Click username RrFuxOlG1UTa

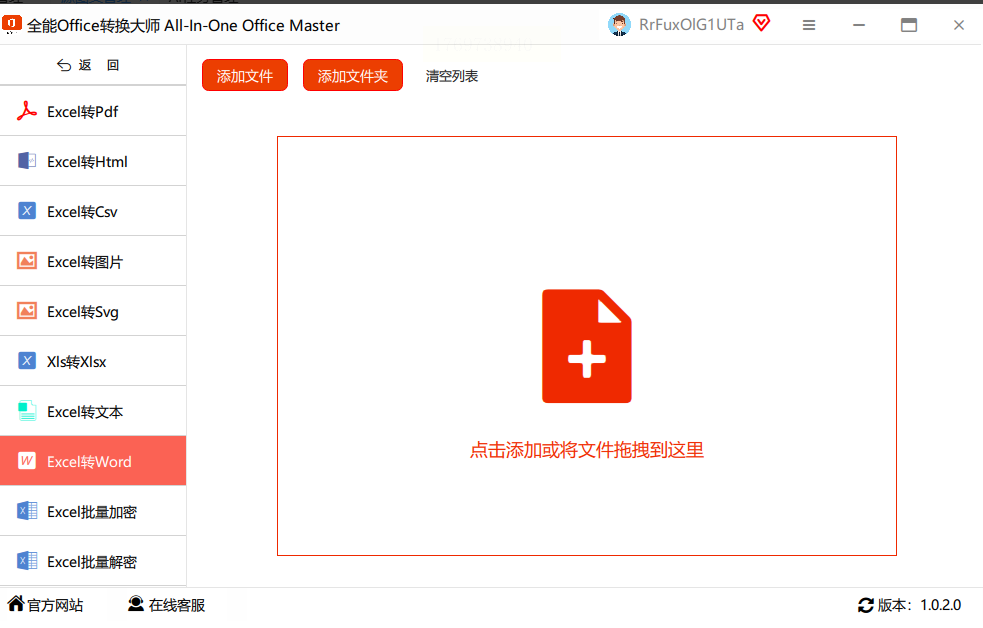tap(691, 24)
